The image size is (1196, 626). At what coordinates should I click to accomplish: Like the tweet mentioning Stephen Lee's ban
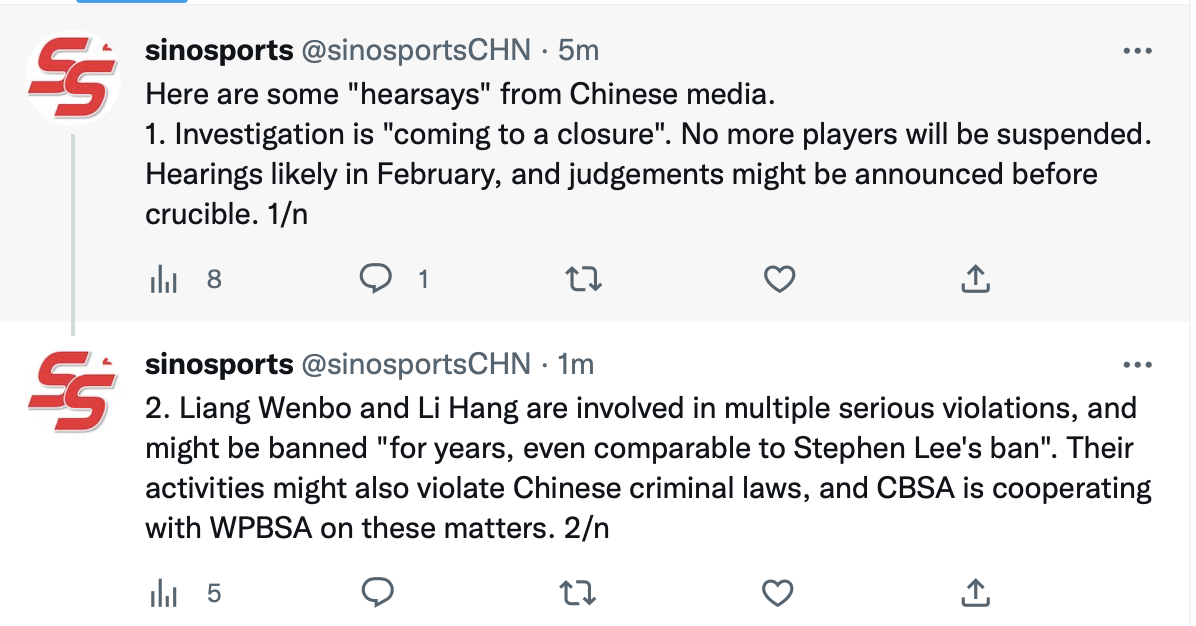(x=779, y=594)
